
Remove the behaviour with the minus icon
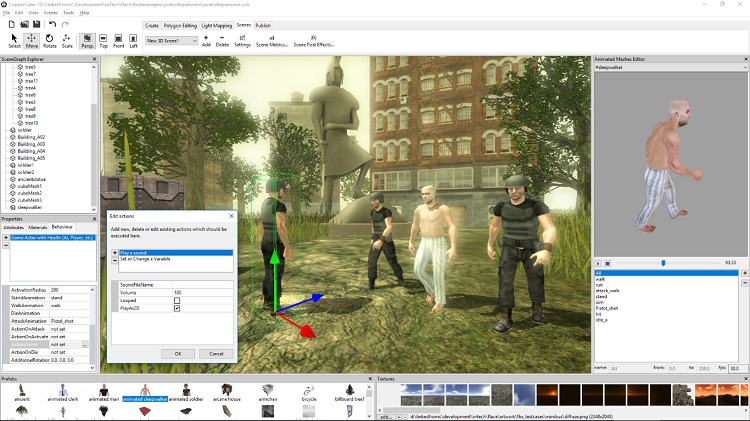pyautogui.click(x=6, y=245)
